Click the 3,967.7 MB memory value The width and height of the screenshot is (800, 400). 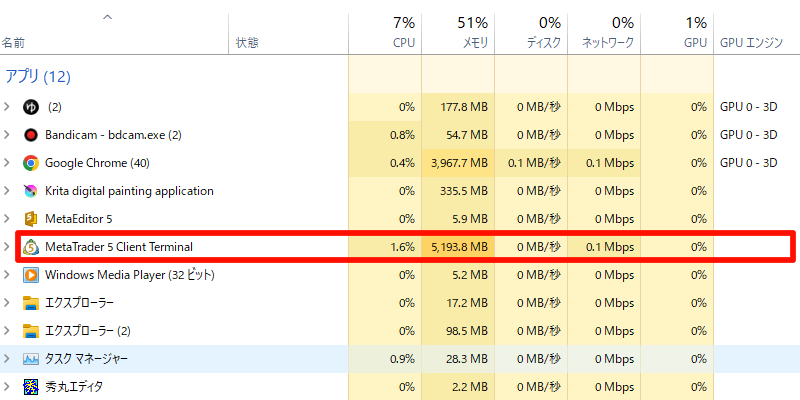click(x=459, y=163)
